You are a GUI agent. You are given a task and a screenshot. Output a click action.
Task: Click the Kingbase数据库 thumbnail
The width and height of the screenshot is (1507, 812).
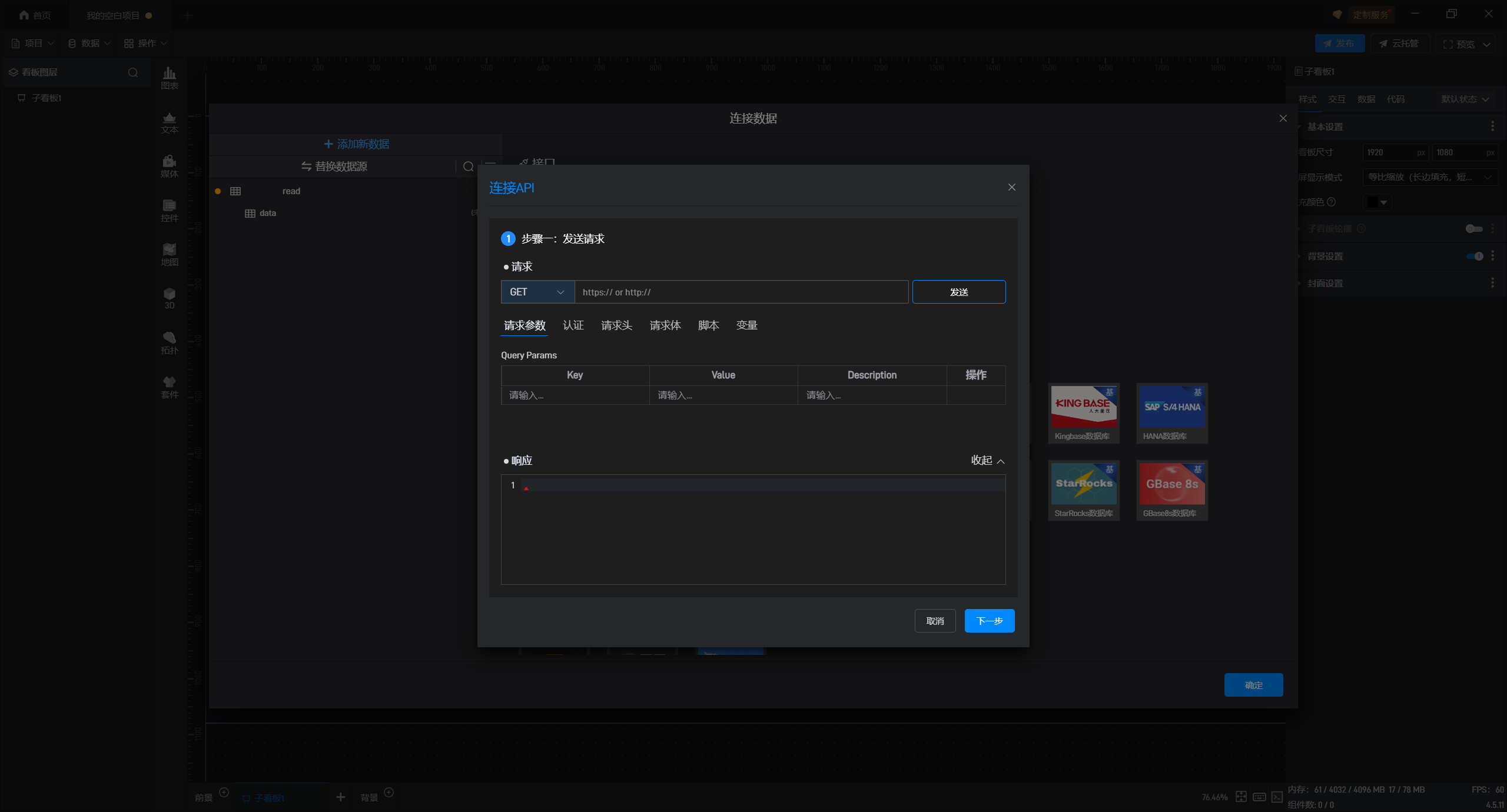1083,412
